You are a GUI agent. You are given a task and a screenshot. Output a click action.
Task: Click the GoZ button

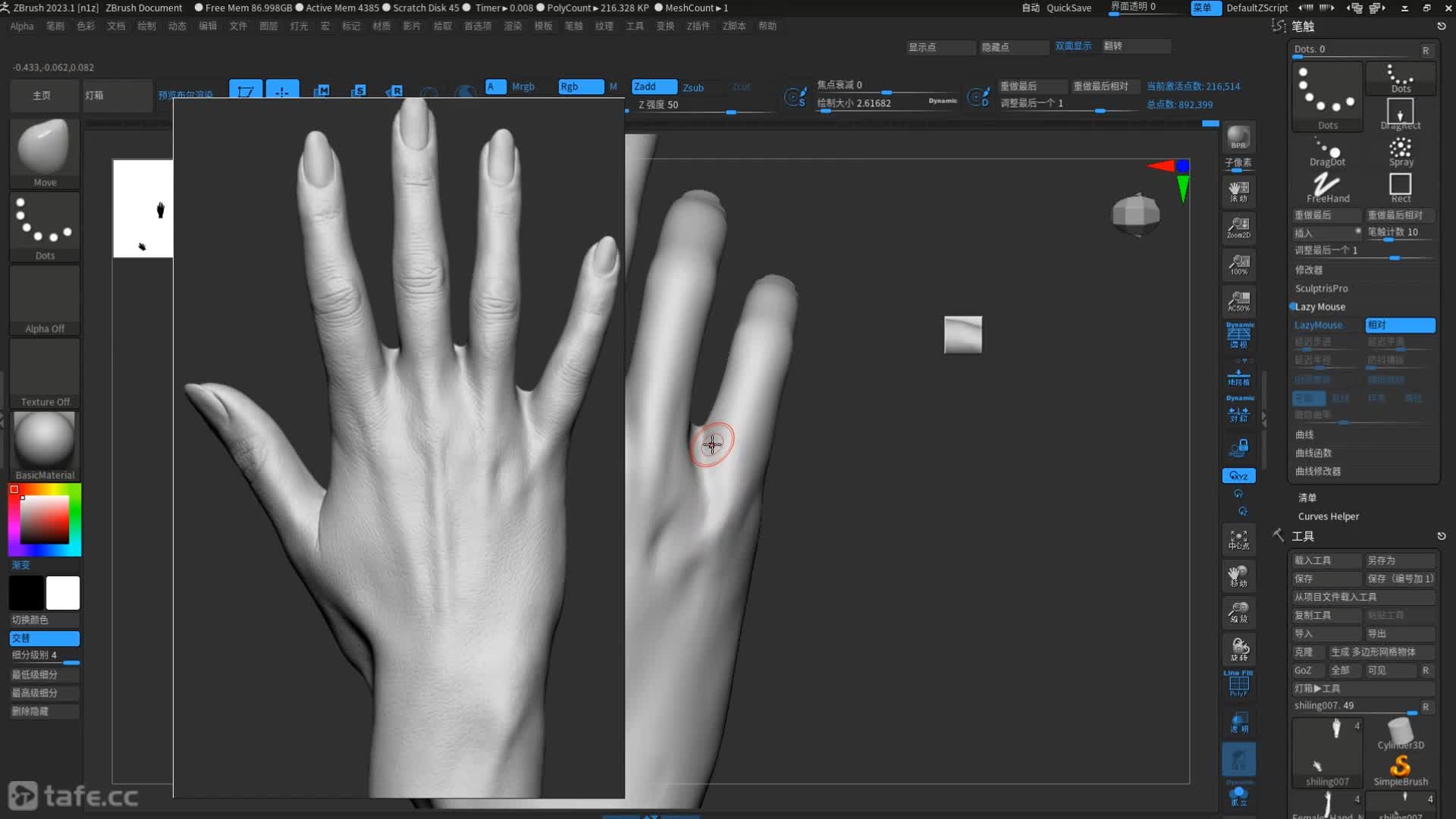click(x=1308, y=670)
